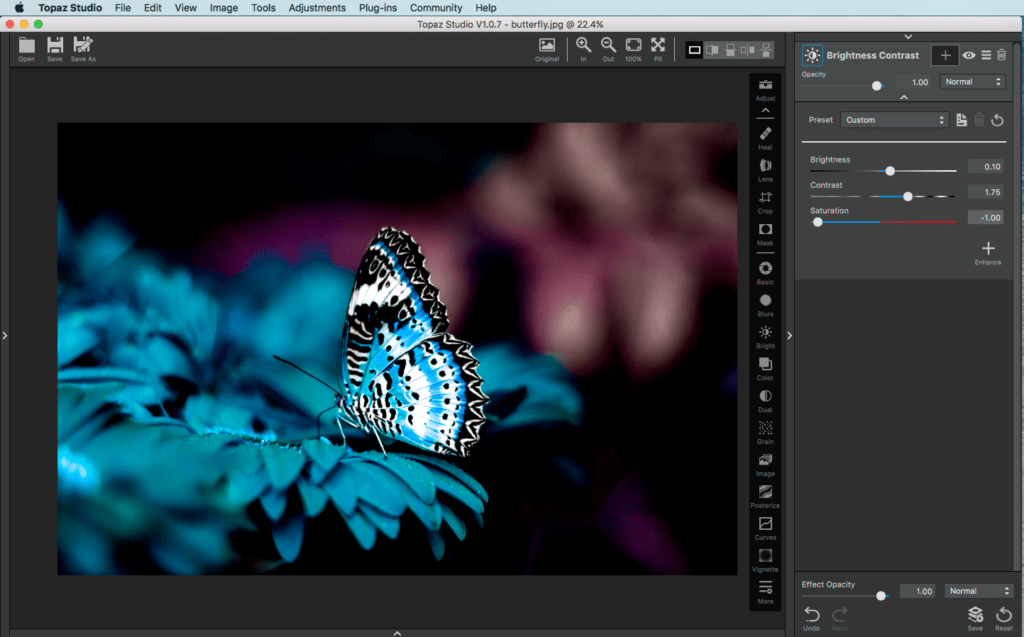Redo the last undone change
Image resolution: width=1024 pixels, height=637 pixels.
tap(840, 618)
